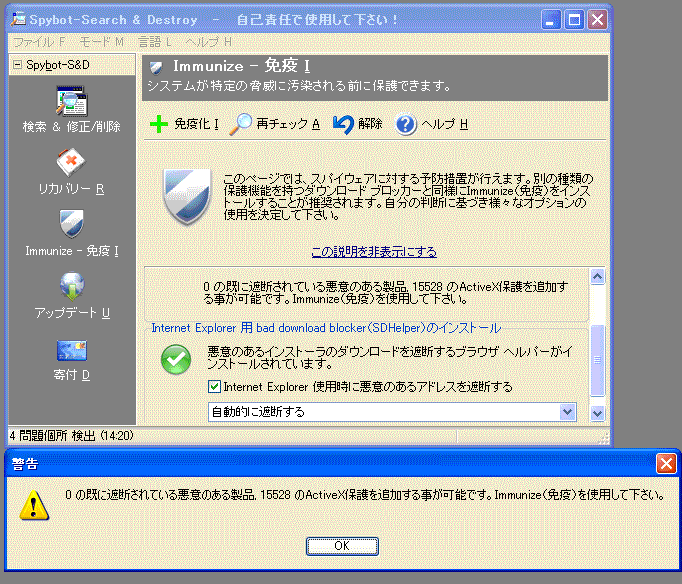Click the large shield image beside description
Viewport: 682px width, 584px height.
coord(187,197)
